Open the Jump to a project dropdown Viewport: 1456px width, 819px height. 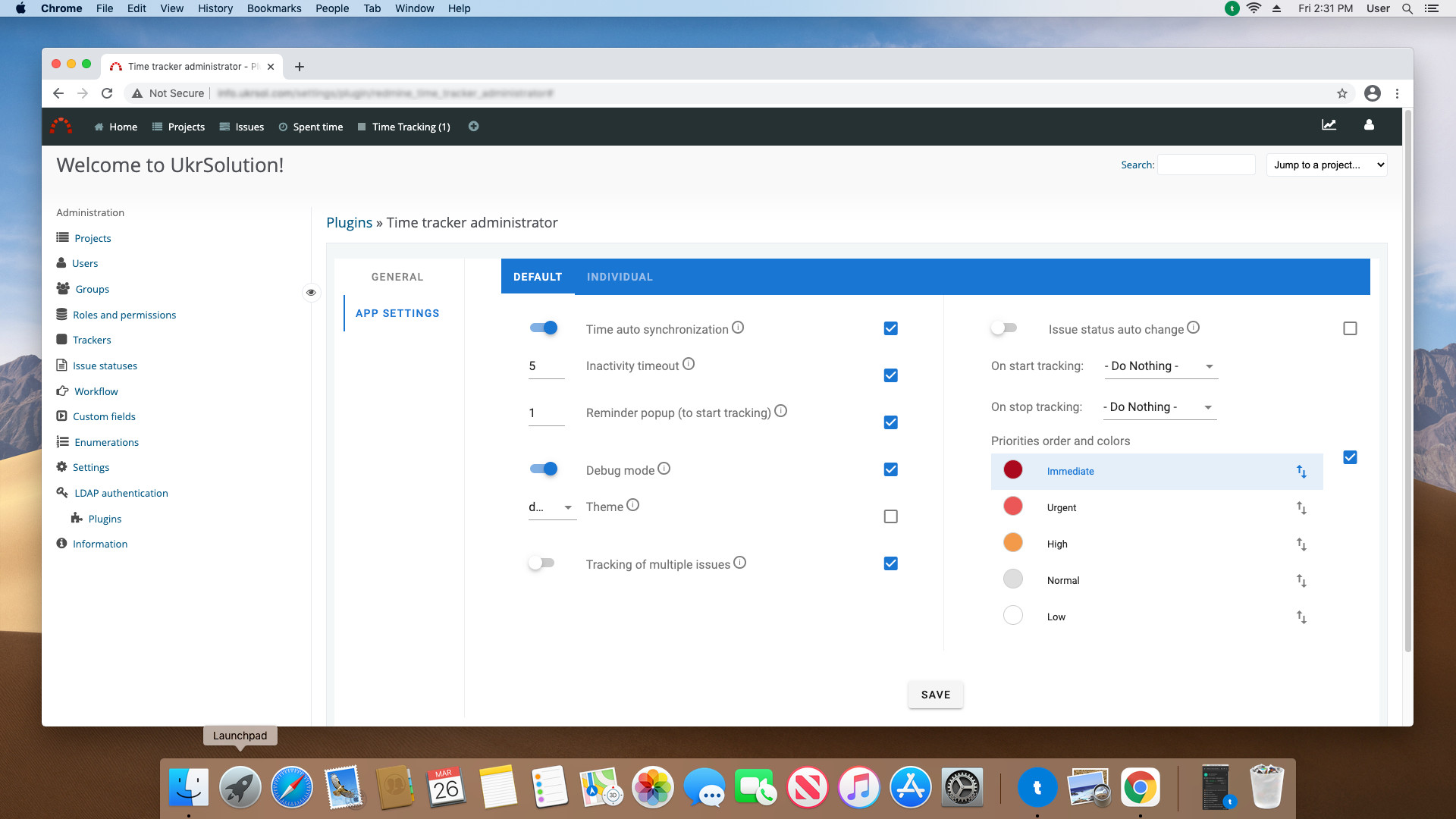[1326, 165]
